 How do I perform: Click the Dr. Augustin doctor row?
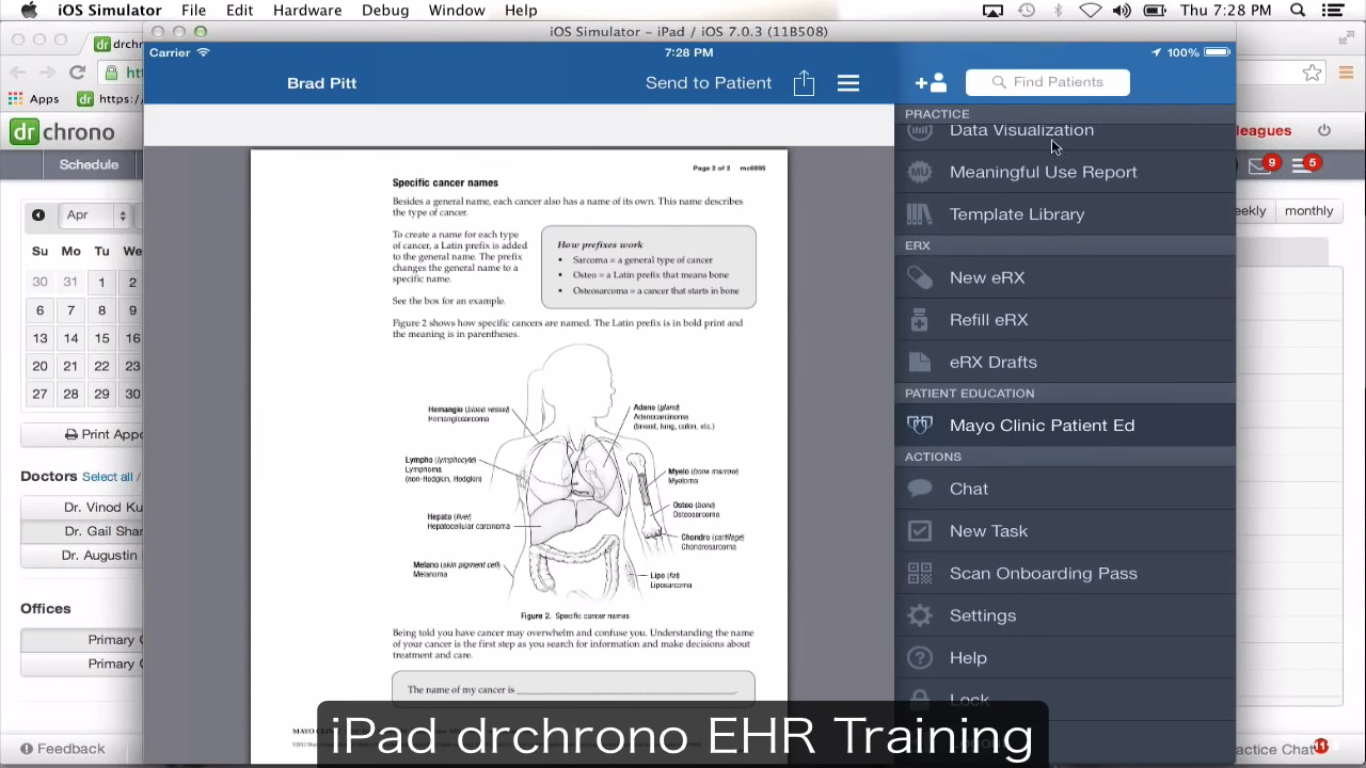[82, 555]
